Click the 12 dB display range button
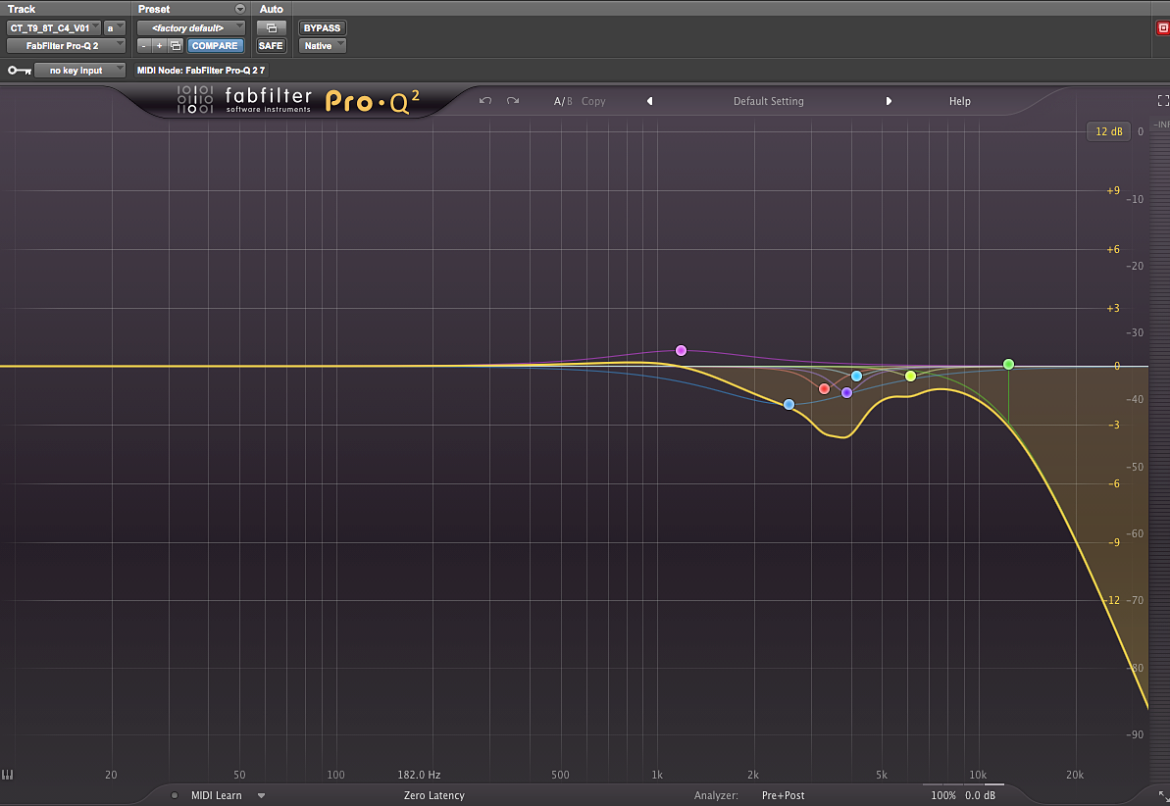Image resolution: width=1170 pixels, height=806 pixels. point(1109,131)
